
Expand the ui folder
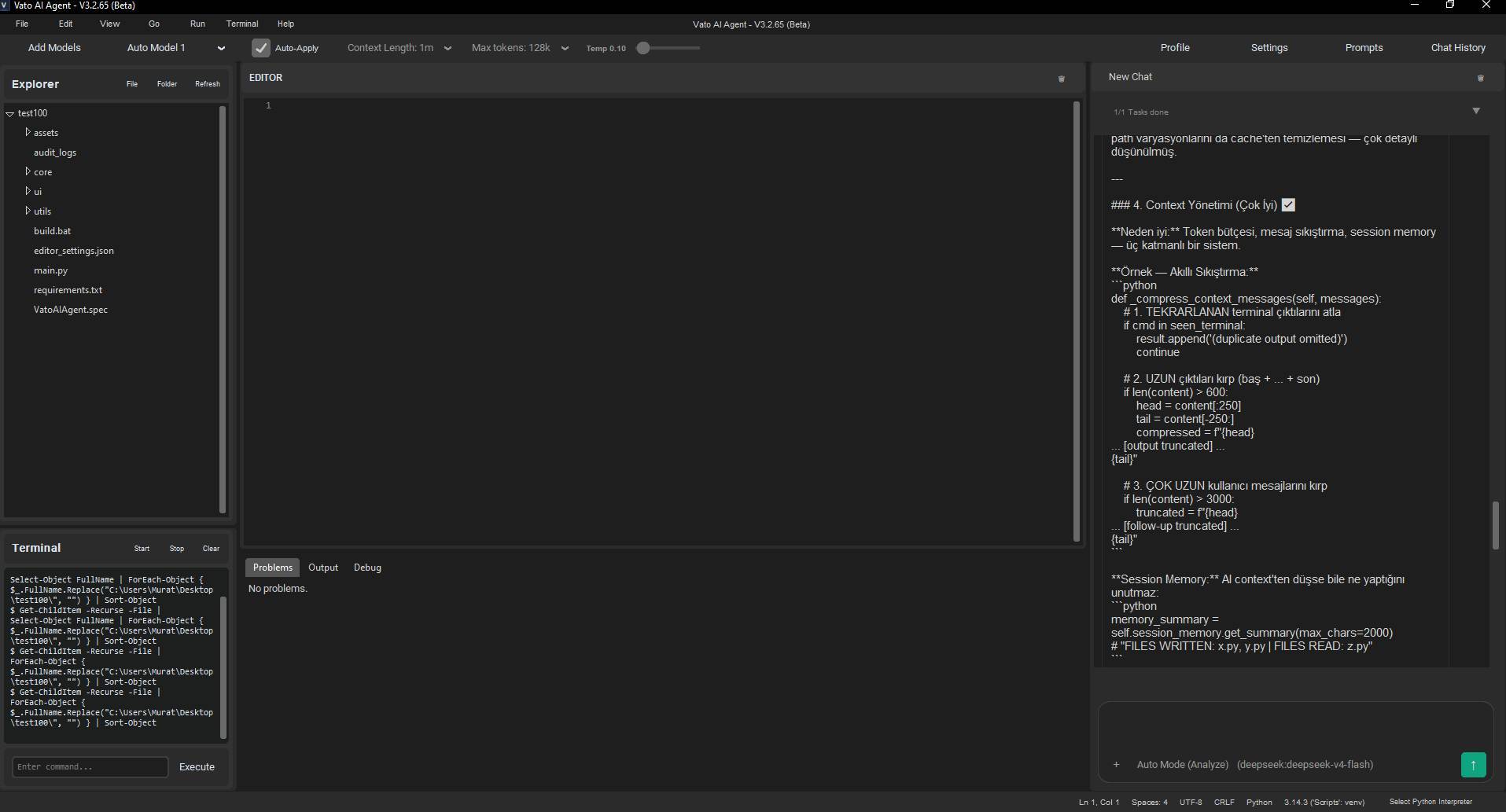28,191
